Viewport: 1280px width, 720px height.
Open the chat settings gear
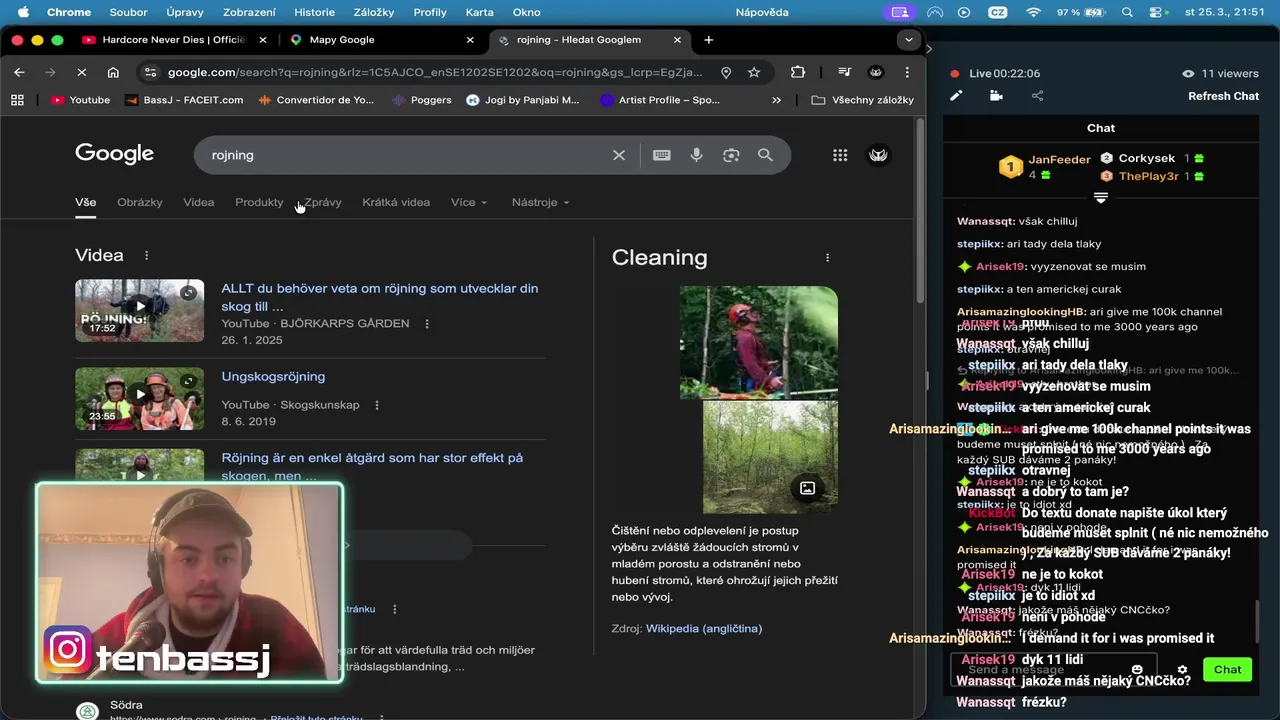tap(1182, 670)
